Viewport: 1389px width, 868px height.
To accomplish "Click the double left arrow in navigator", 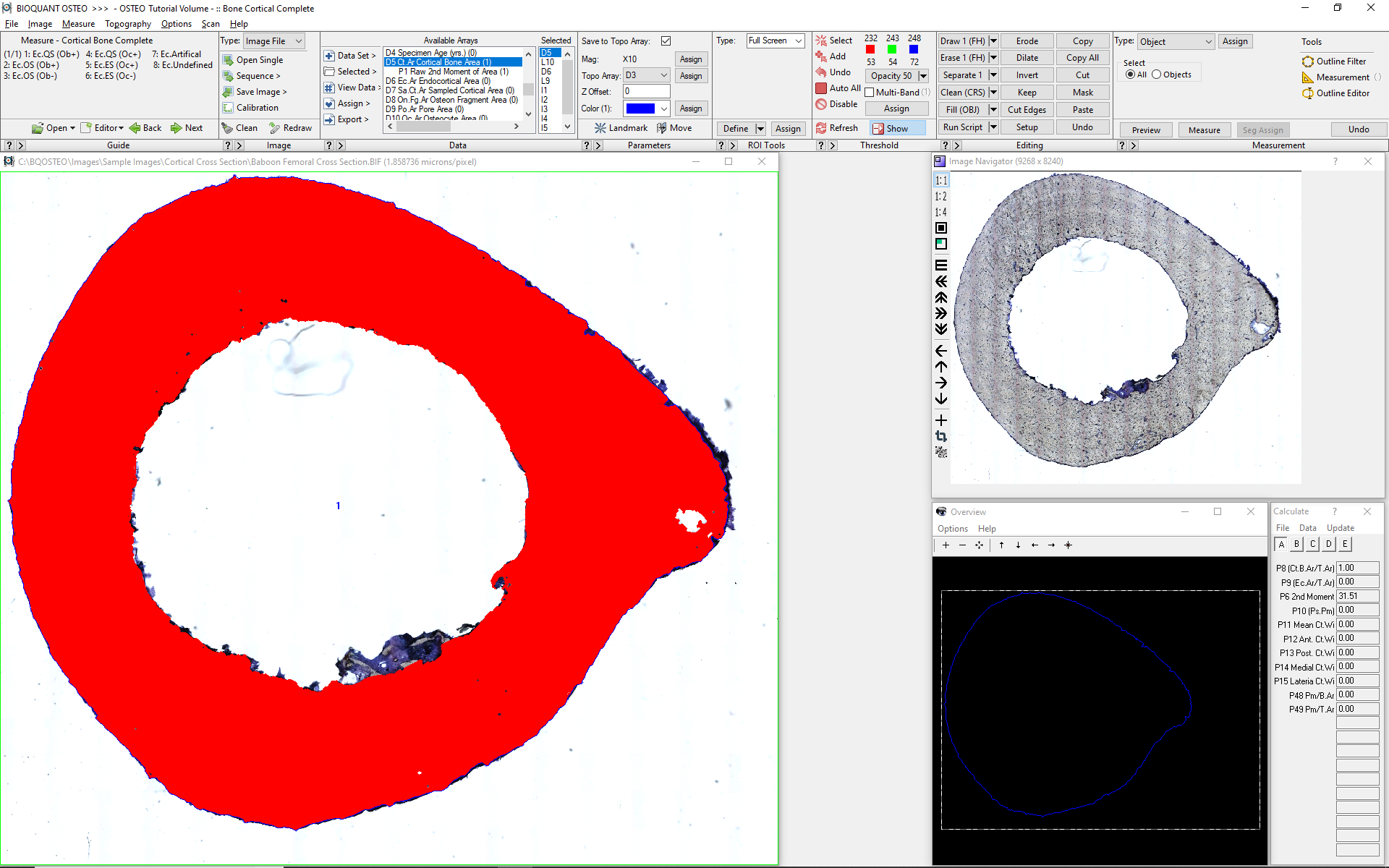I will pos(940,281).
